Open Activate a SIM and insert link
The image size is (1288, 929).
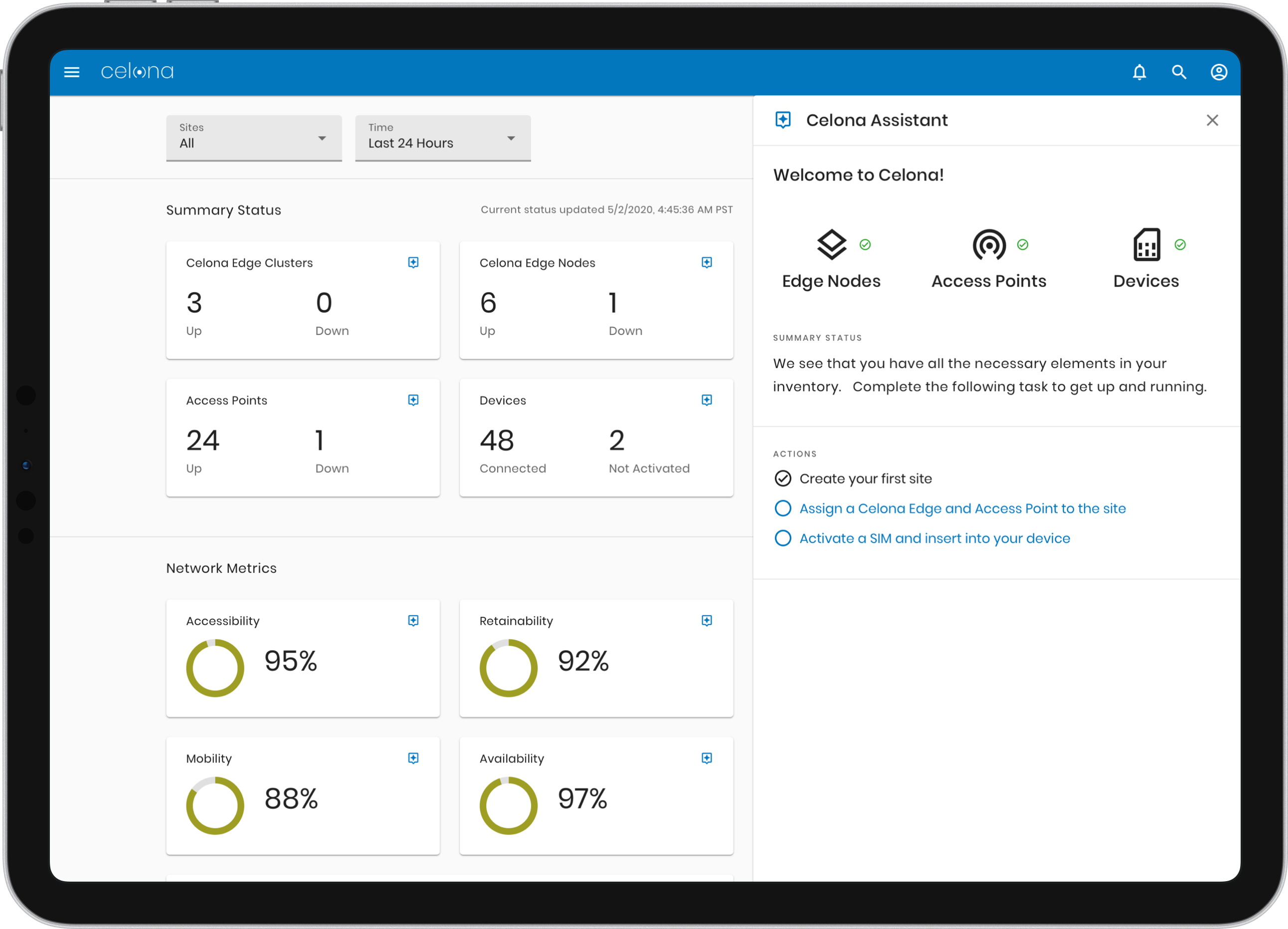(x=935, y=539)
